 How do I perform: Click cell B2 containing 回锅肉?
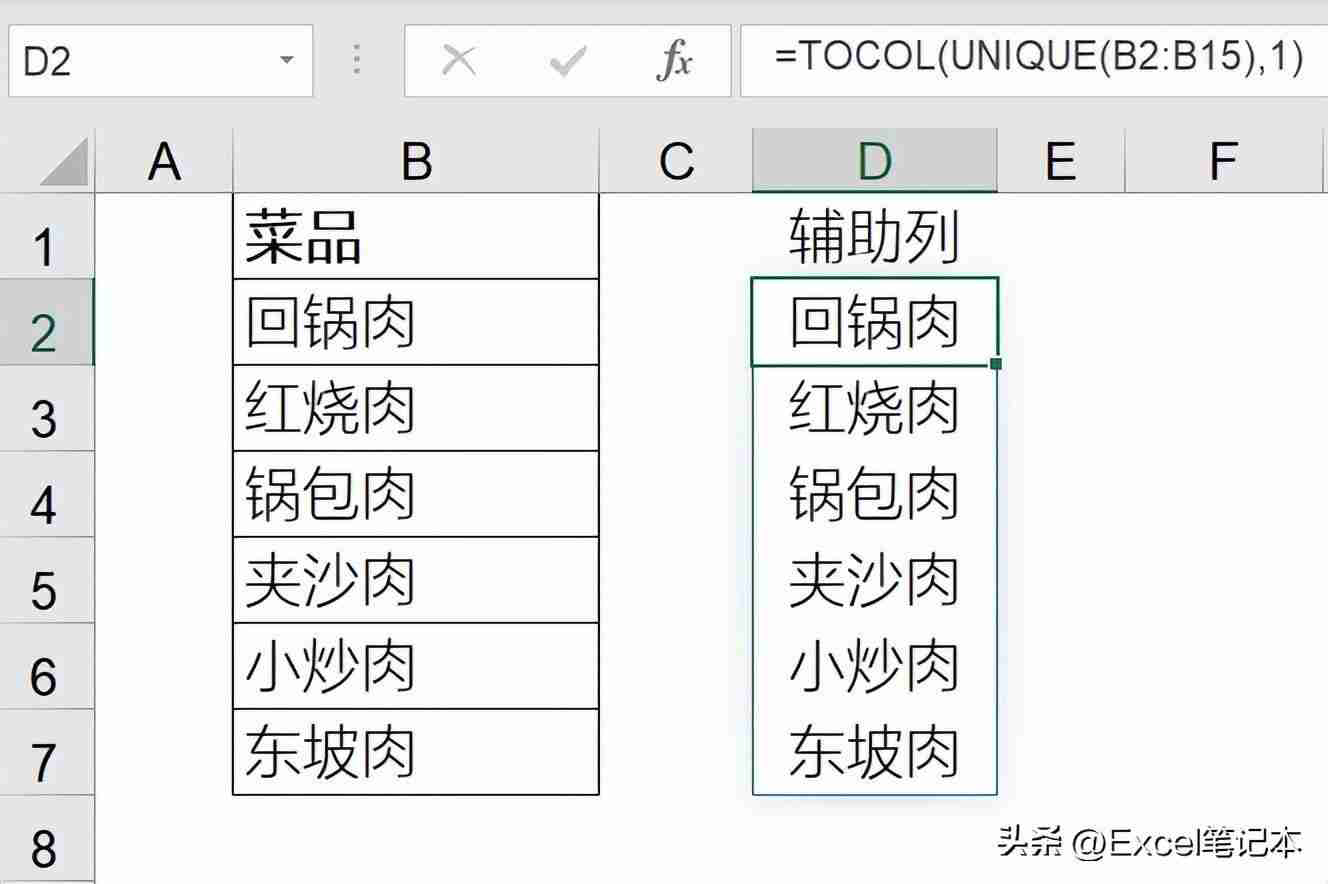coord(416,322)
